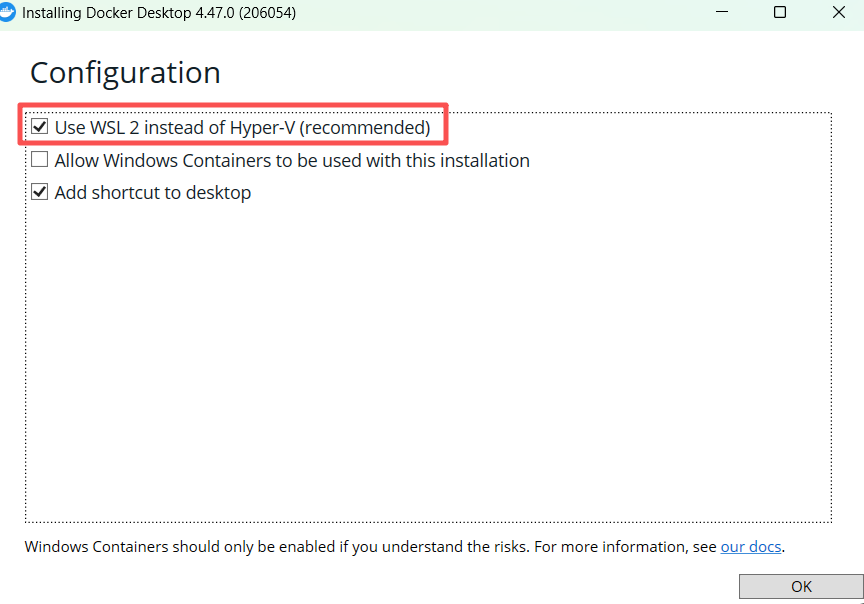This screenshot has width=864, height=604.
Task: Enable Allow Windows Containers checkbox
Action: click(40, 160)
